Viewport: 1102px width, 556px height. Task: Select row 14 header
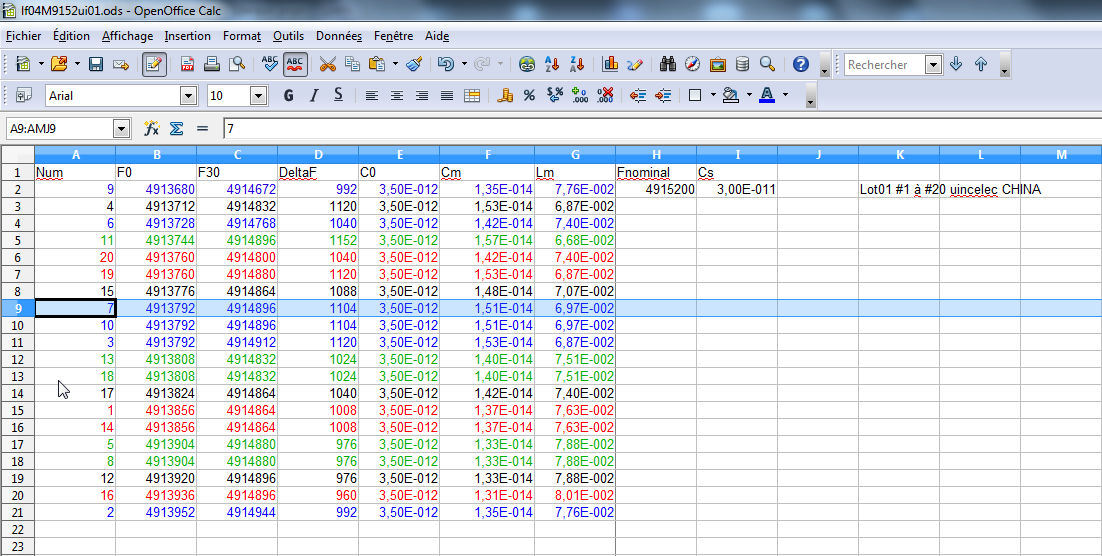17,393
